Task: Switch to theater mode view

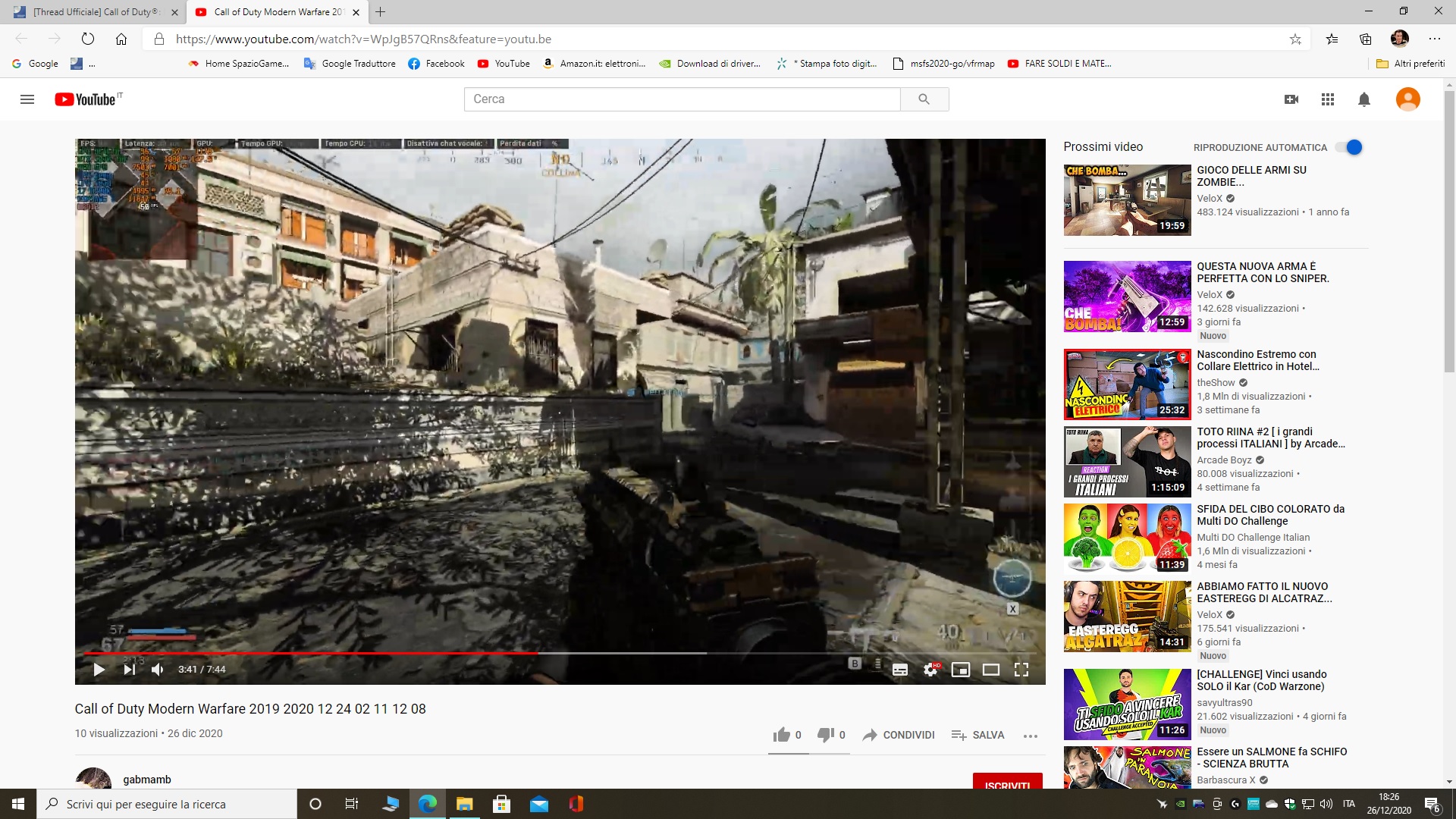Action: click(x=991, y=670)
